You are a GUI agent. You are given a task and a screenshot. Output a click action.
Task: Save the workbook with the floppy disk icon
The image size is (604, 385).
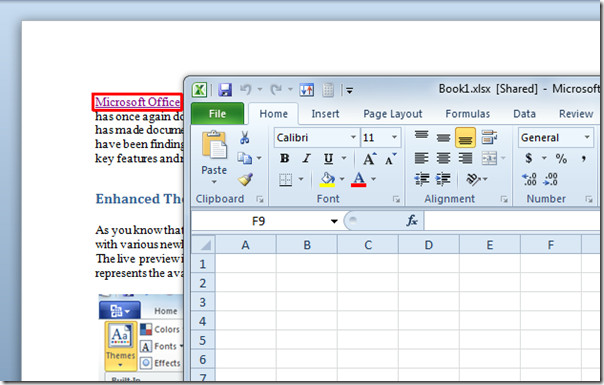click(225, 90)
